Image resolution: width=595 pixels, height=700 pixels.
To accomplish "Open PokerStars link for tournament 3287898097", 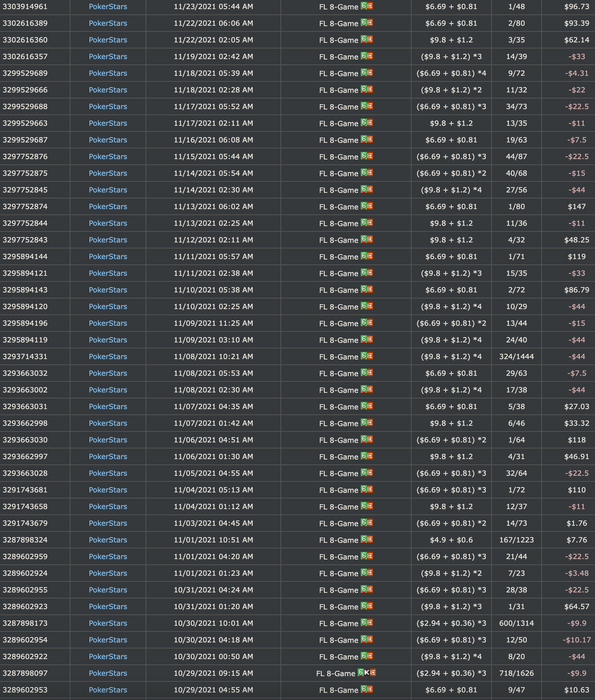I will (x=108, y=673).
